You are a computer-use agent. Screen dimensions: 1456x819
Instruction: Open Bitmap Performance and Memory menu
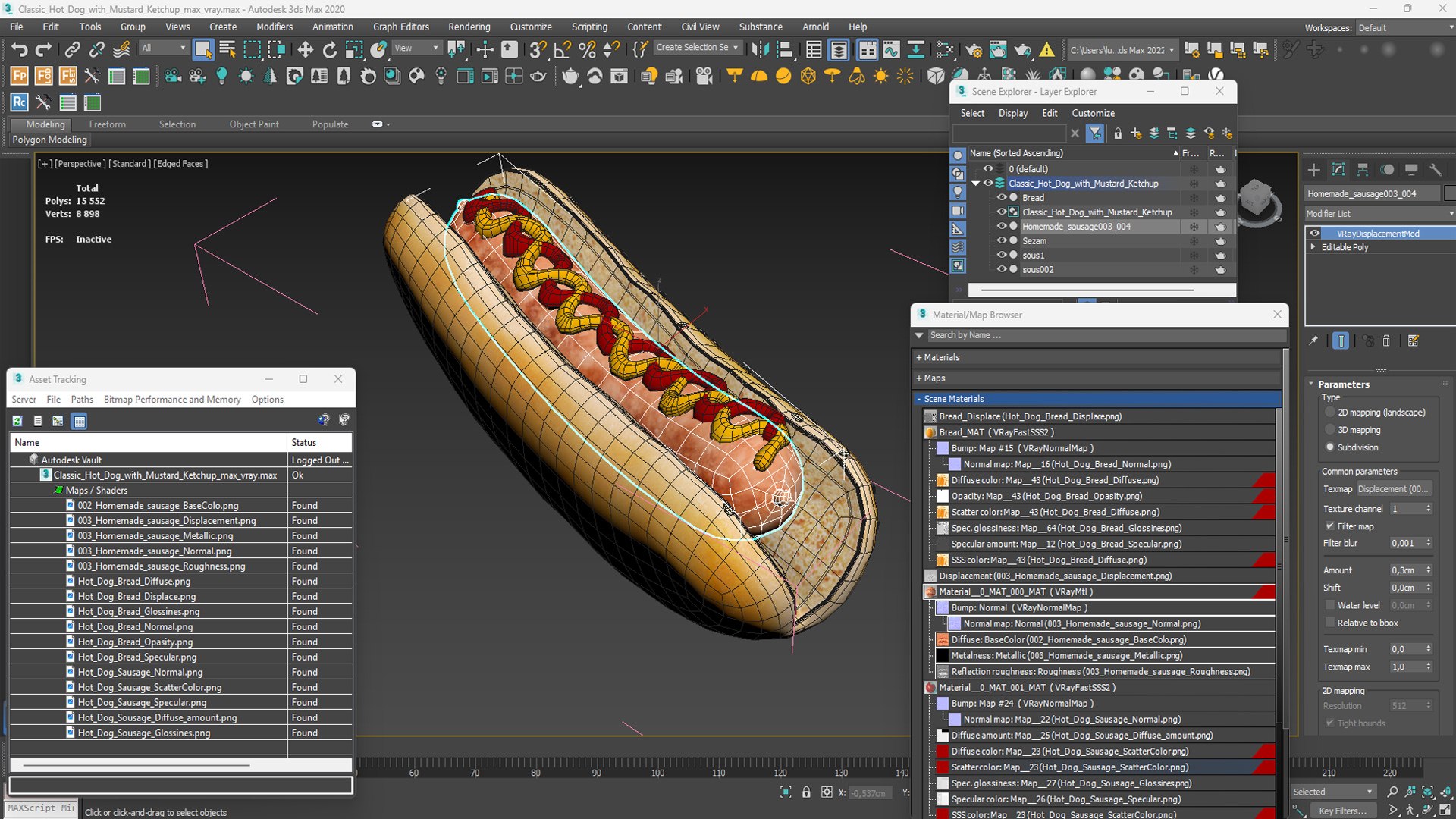(172, 400)
